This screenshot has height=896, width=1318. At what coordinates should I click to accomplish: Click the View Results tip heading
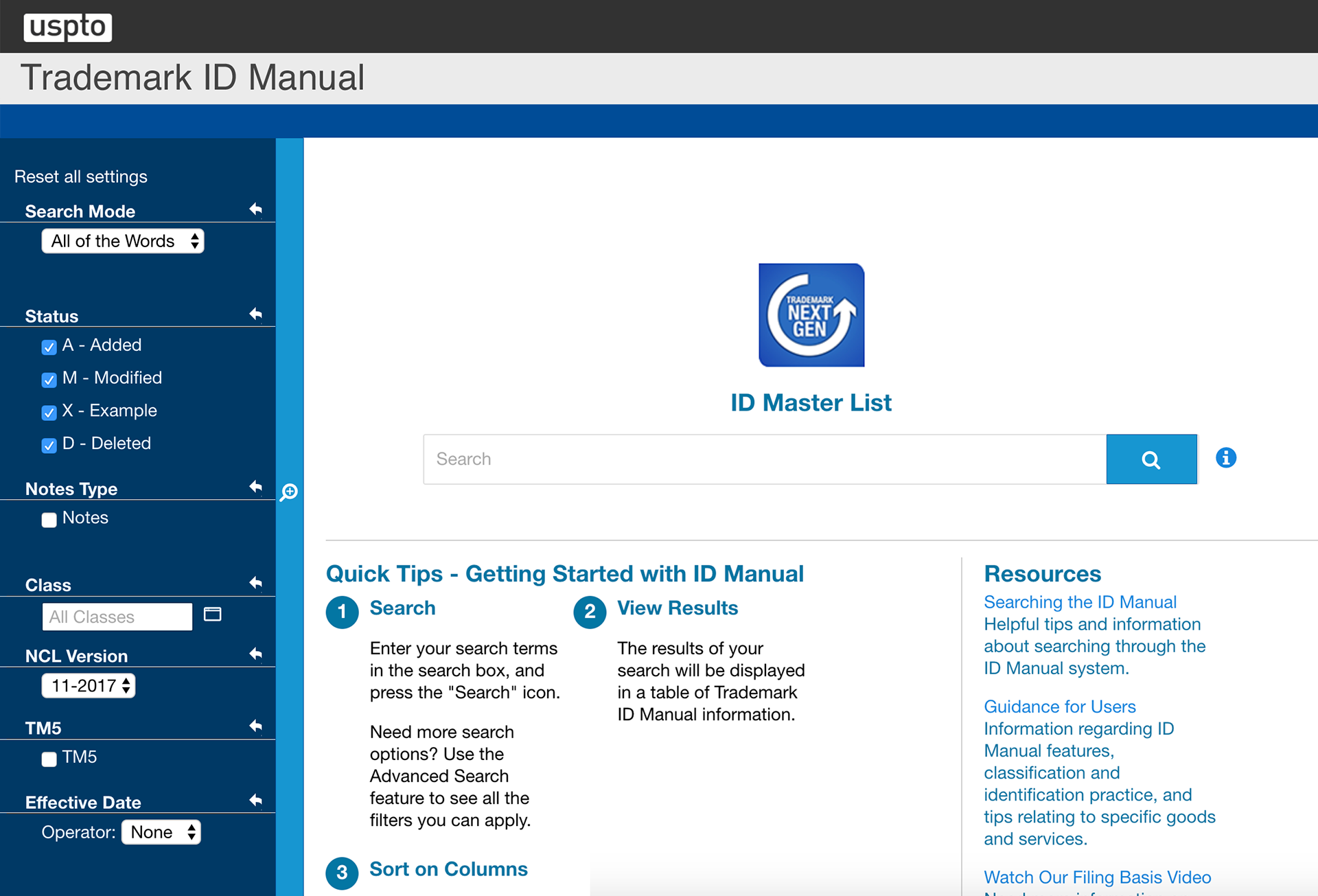pos(678,608)
